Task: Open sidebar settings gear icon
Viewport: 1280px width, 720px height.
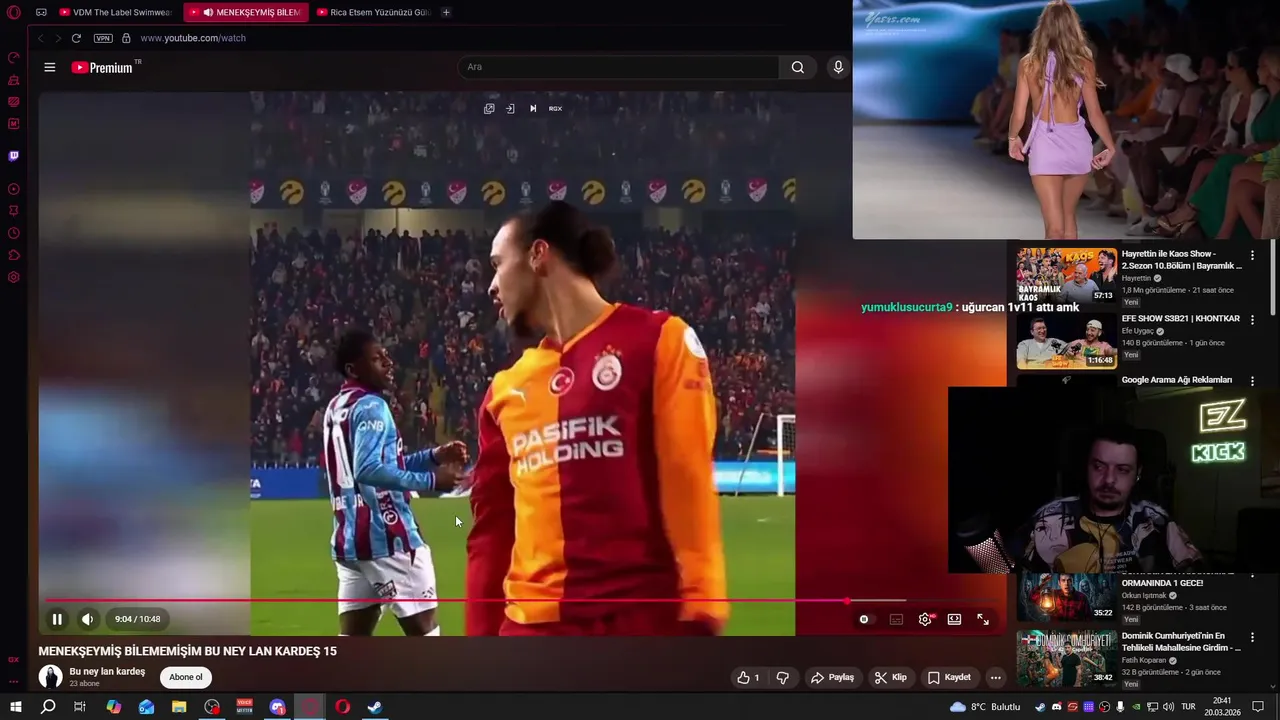Action: click(14, 277)
